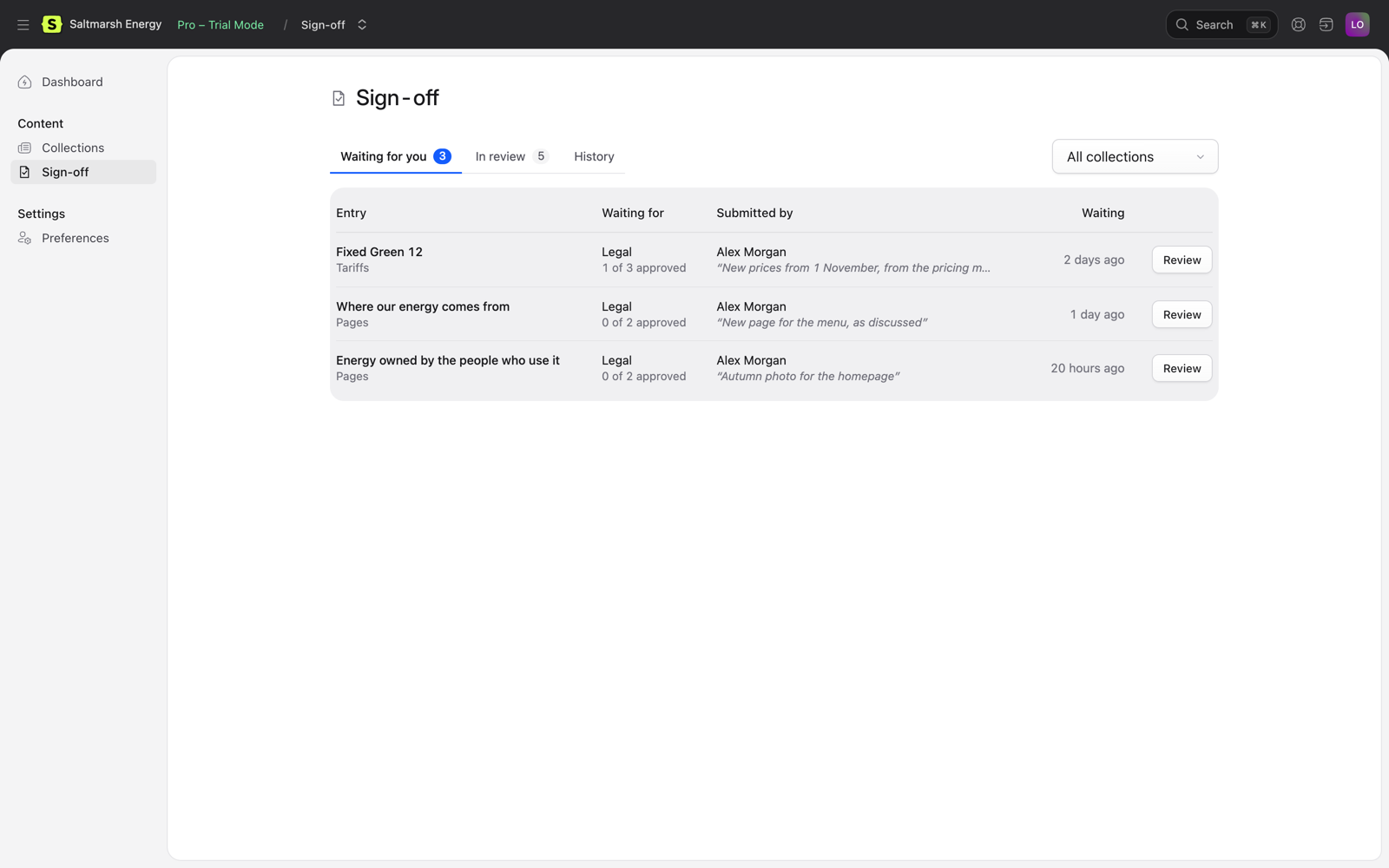Review the Where our energy comes from entry

coord(1182,315)
